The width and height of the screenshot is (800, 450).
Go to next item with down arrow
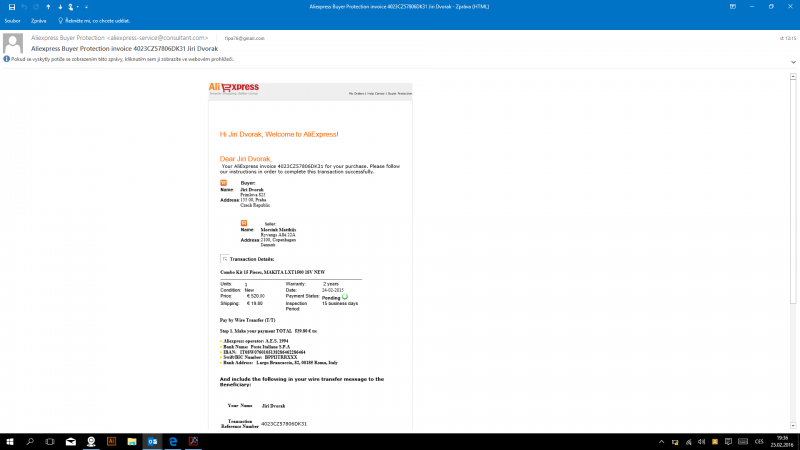tap(59, 6)
